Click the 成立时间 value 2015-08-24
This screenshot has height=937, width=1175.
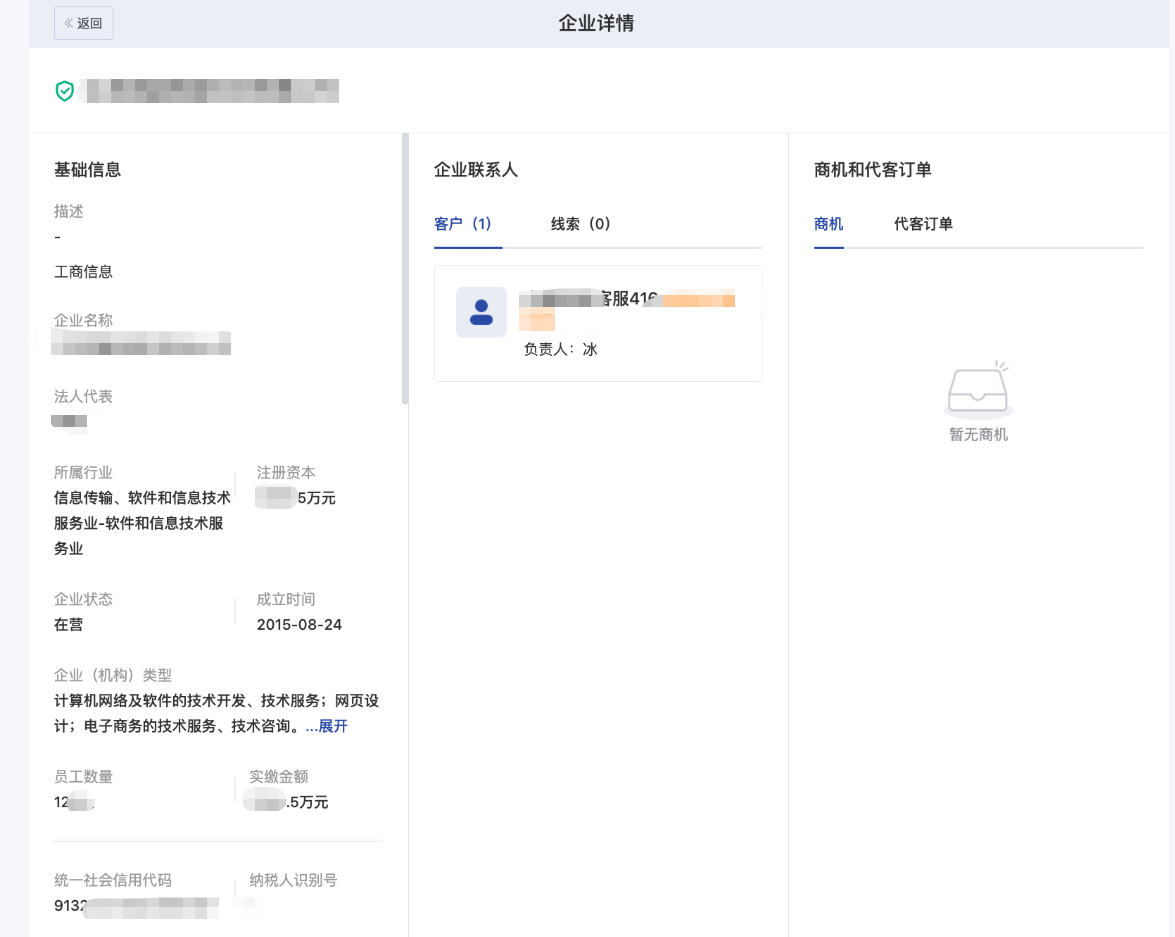(x=299, y=624)
